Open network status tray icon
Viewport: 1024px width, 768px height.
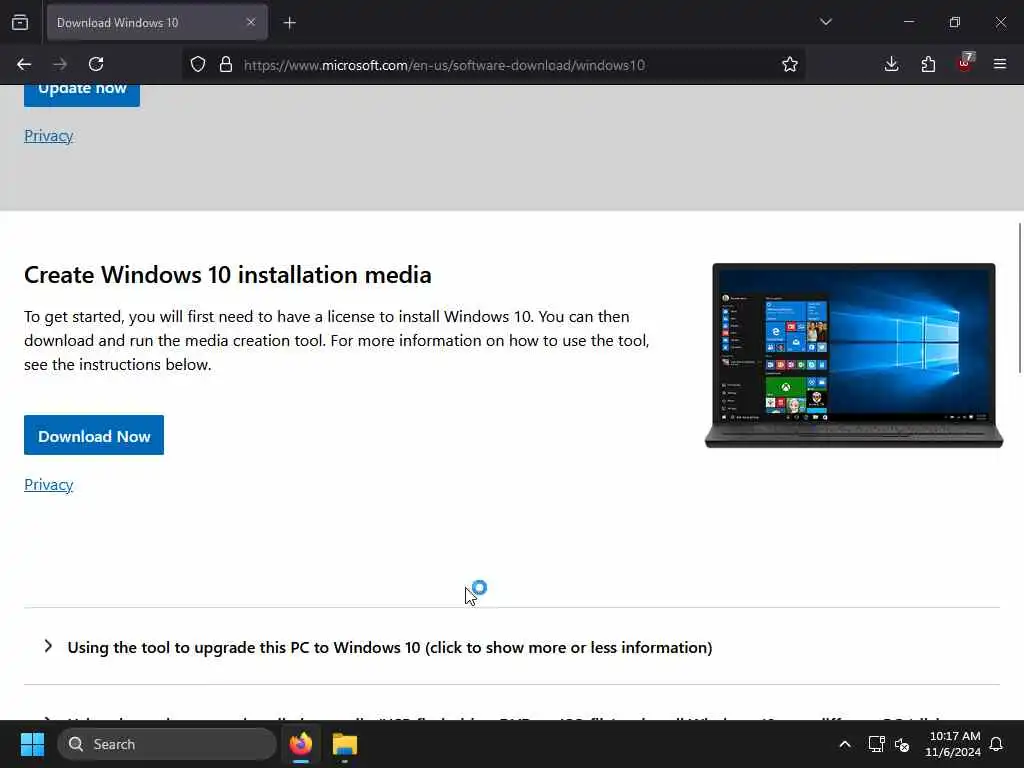click(876, 744)
